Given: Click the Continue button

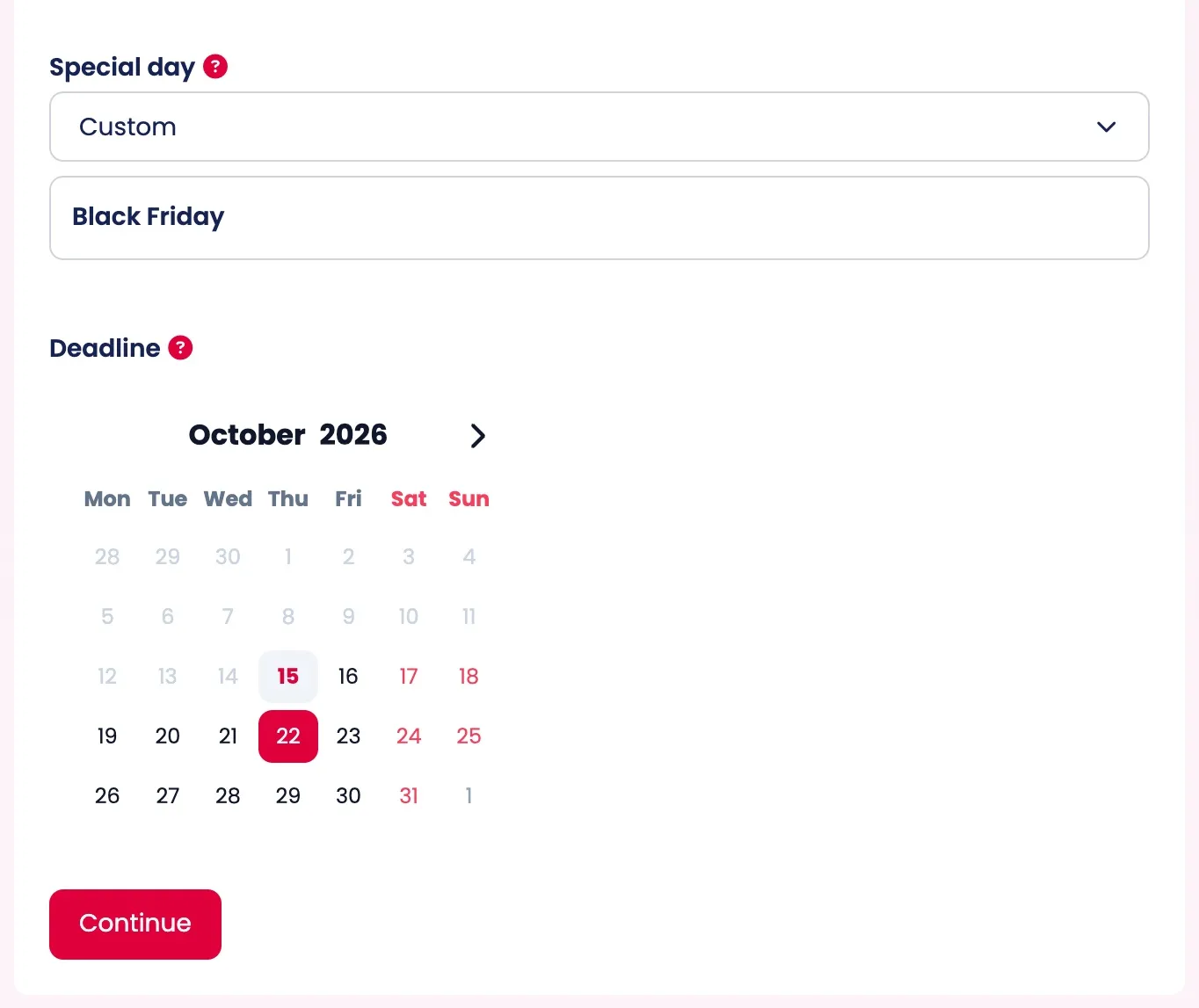Looking at the screenshot, I should click(135, 925).
